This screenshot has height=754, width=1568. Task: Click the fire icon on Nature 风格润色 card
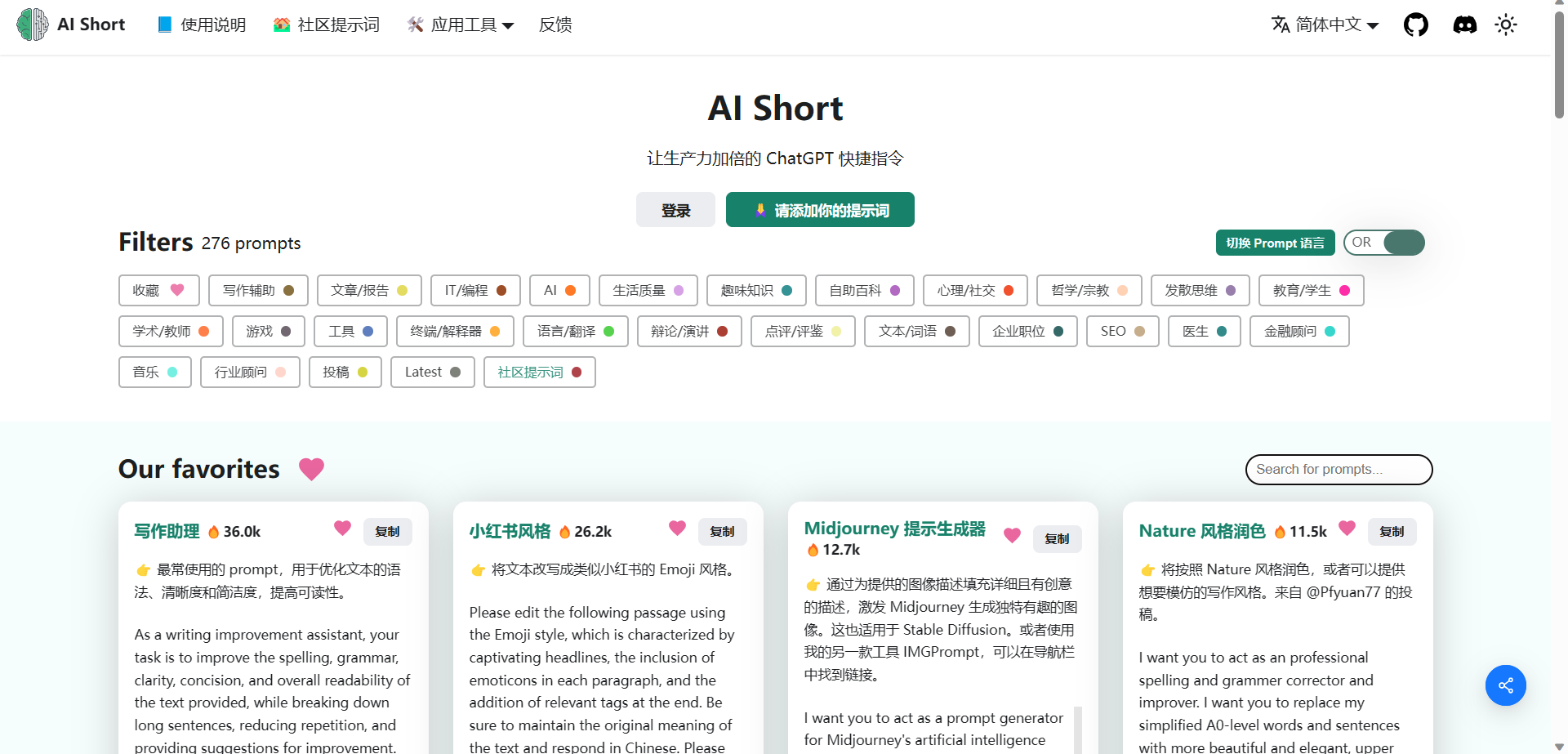pyautogui.click(x=1280, y=532)
